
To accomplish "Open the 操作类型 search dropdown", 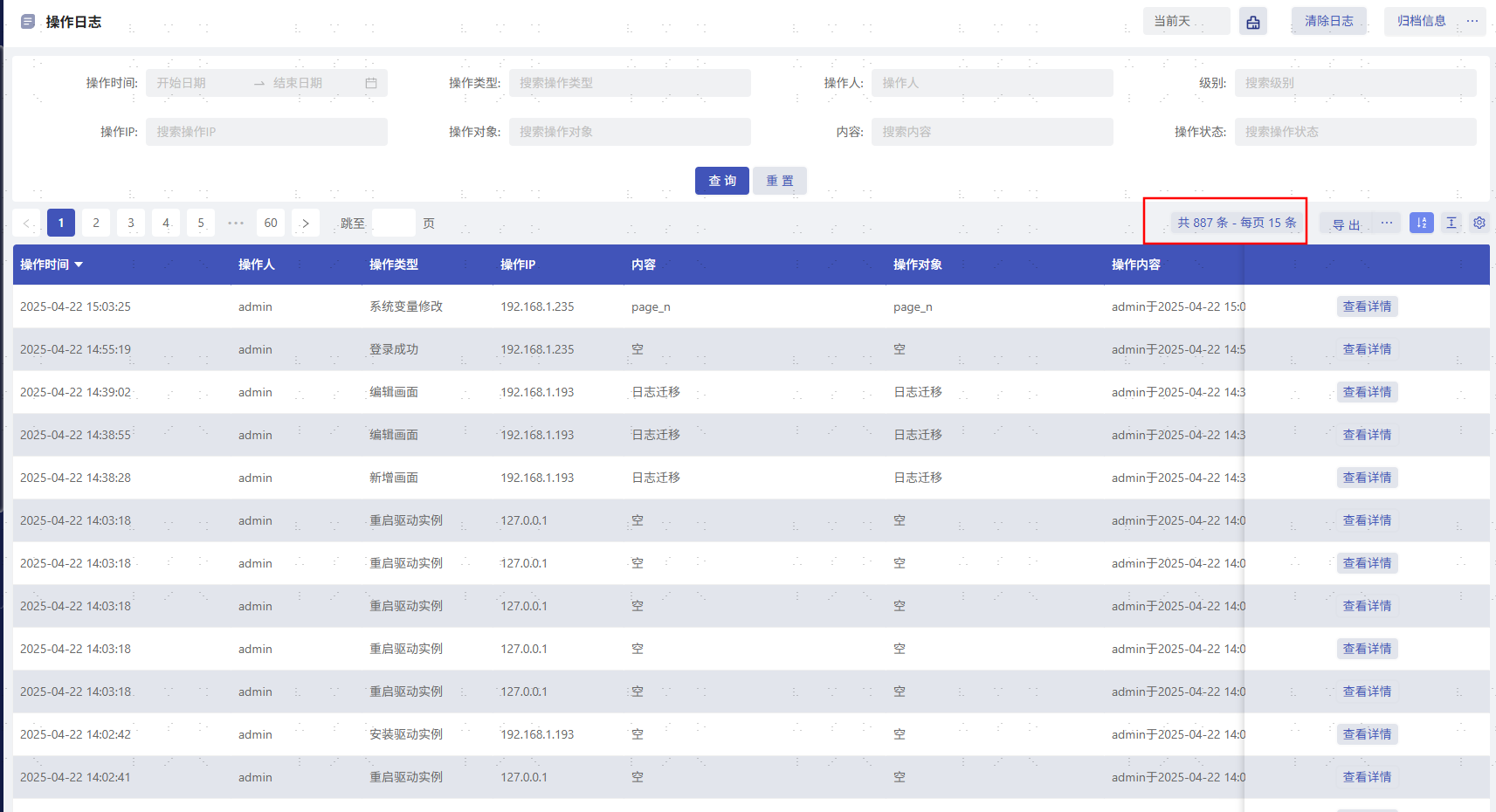I will (629, 83).
